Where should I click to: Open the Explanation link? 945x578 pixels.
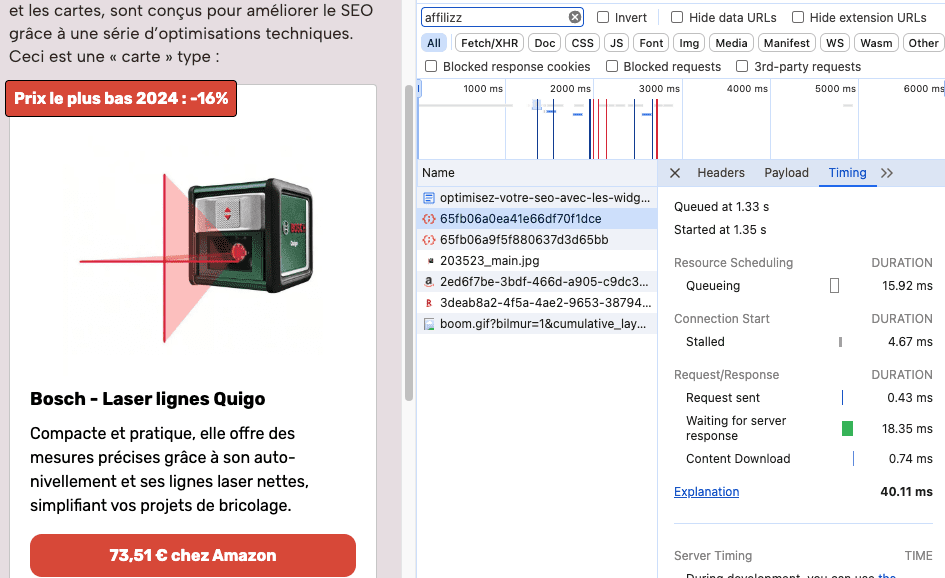click(706, 492)
